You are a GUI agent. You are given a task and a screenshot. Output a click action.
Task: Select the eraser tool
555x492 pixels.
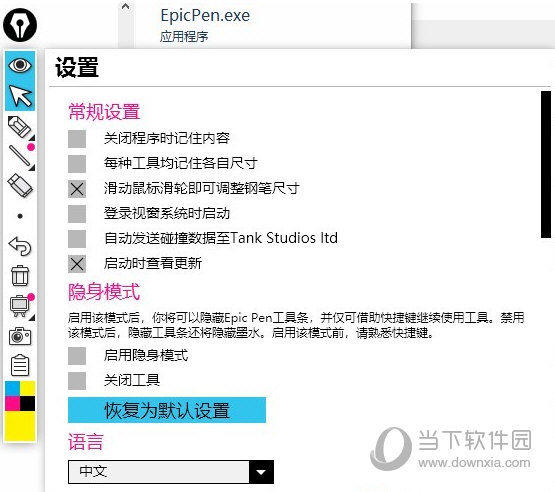tap(20, 185)
